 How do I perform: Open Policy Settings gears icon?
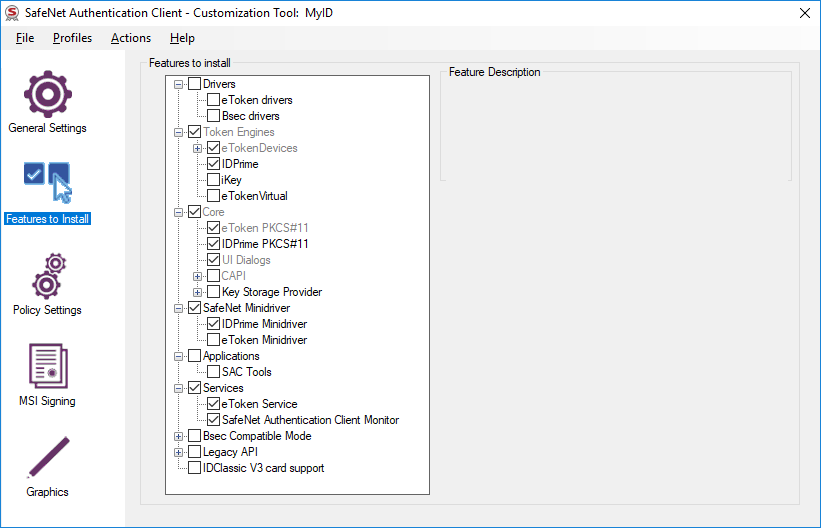point(47,276)
